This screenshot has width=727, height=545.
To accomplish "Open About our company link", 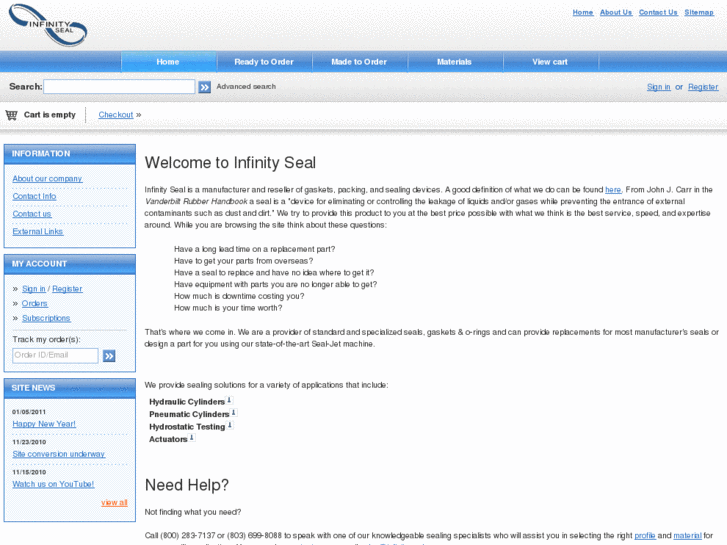I will [x=47, y=179].
